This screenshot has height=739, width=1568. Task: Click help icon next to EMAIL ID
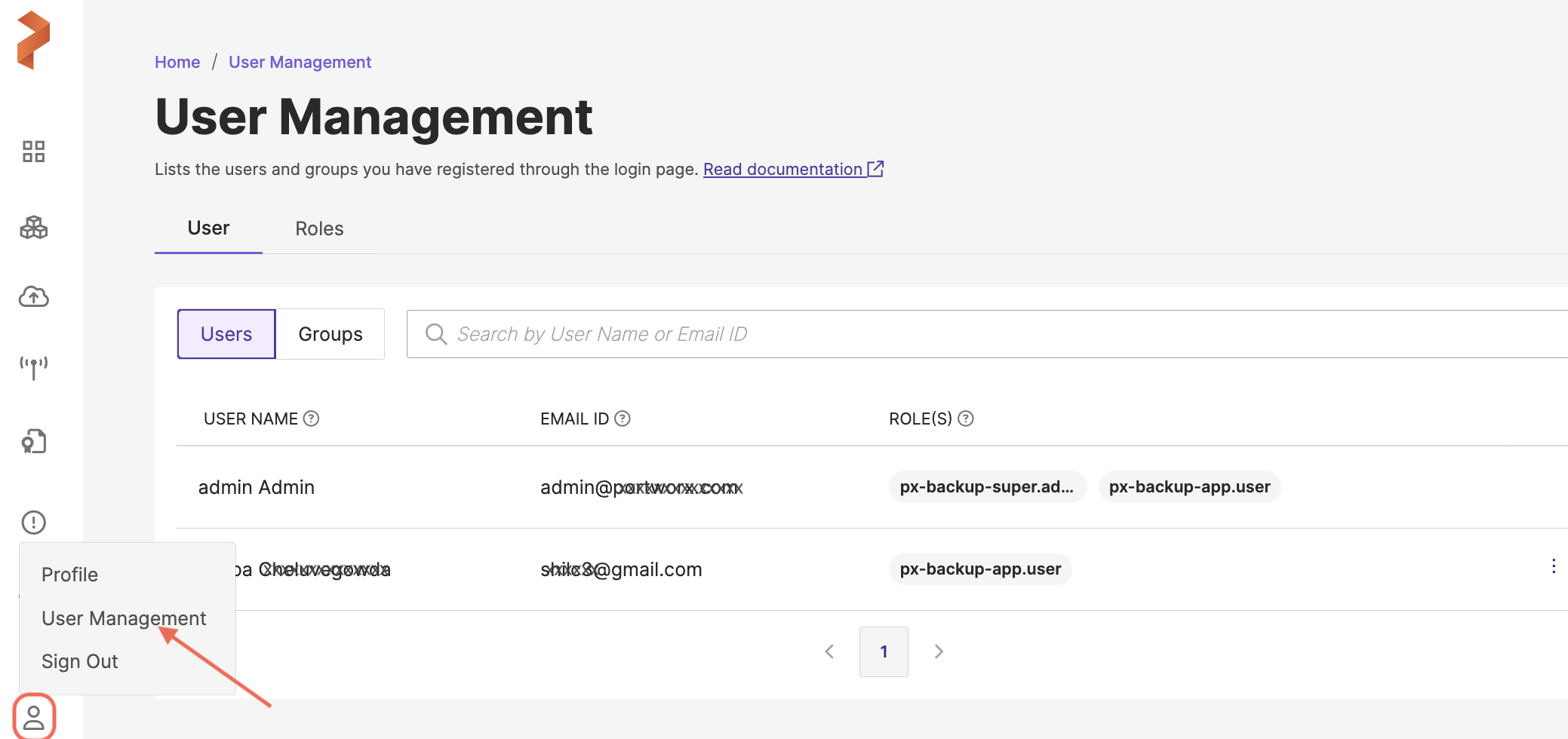[622, 419]
